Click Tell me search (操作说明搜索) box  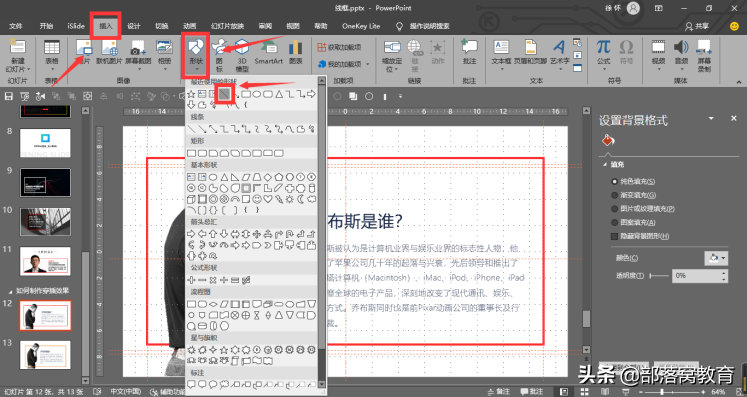click(424, 26)
